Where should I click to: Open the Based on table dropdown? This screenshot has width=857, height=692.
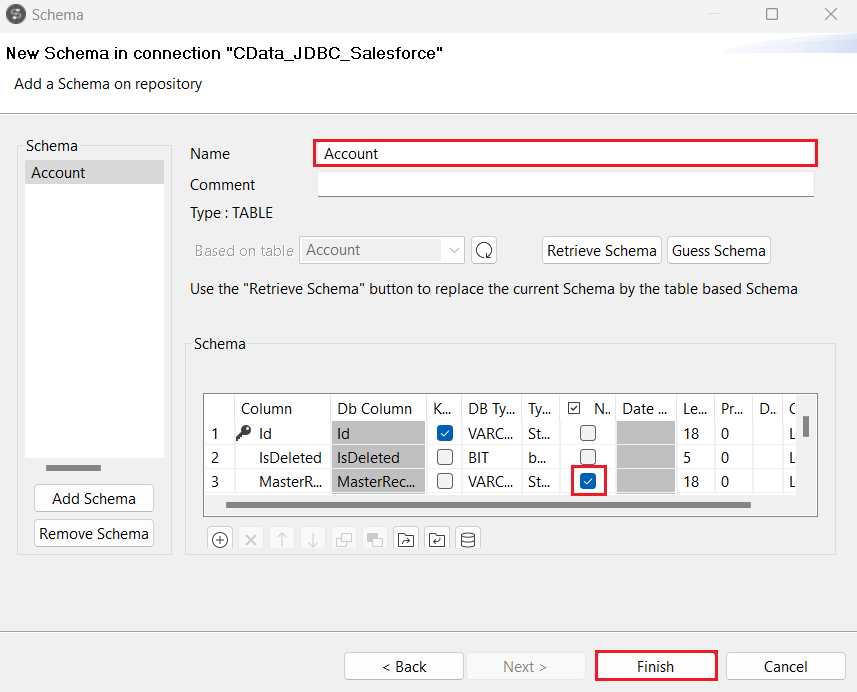pos(454,251)
